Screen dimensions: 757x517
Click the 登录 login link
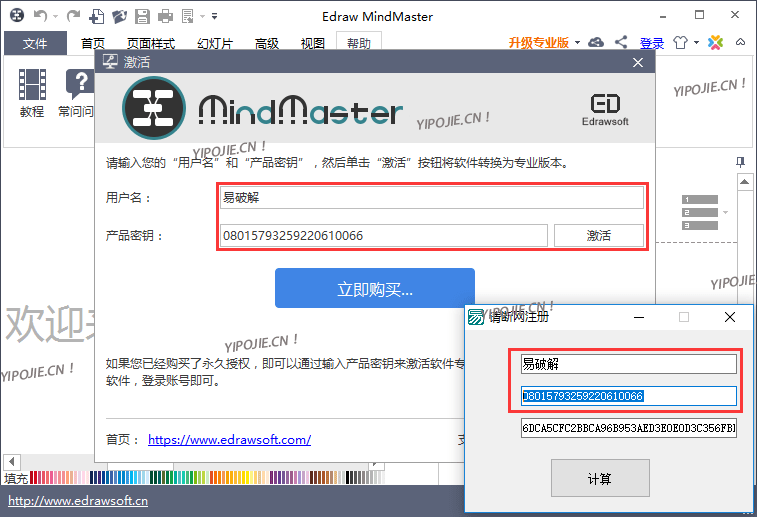click(652, 43)
